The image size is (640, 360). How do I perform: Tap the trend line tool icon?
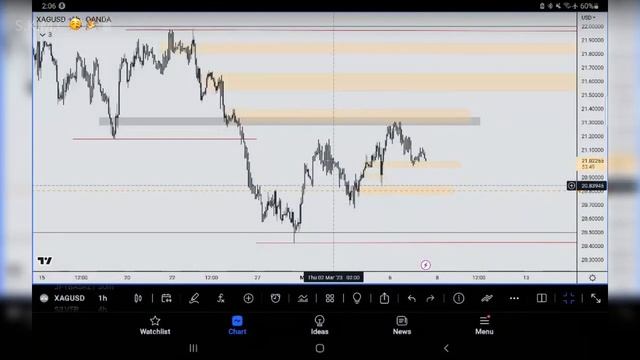pos(487,298)
